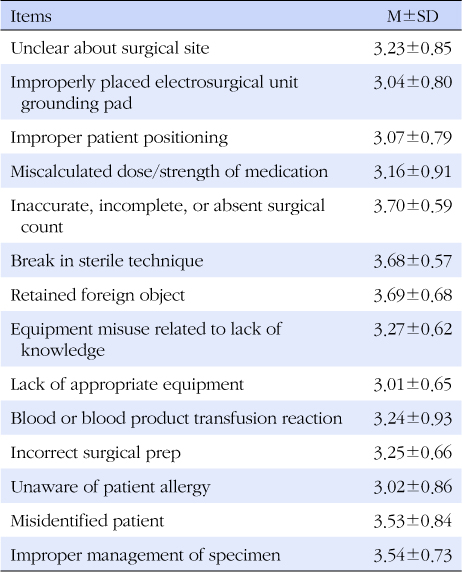Click the Retained foreign object text
The image size is (462, 572).
[x=98, y=295]
